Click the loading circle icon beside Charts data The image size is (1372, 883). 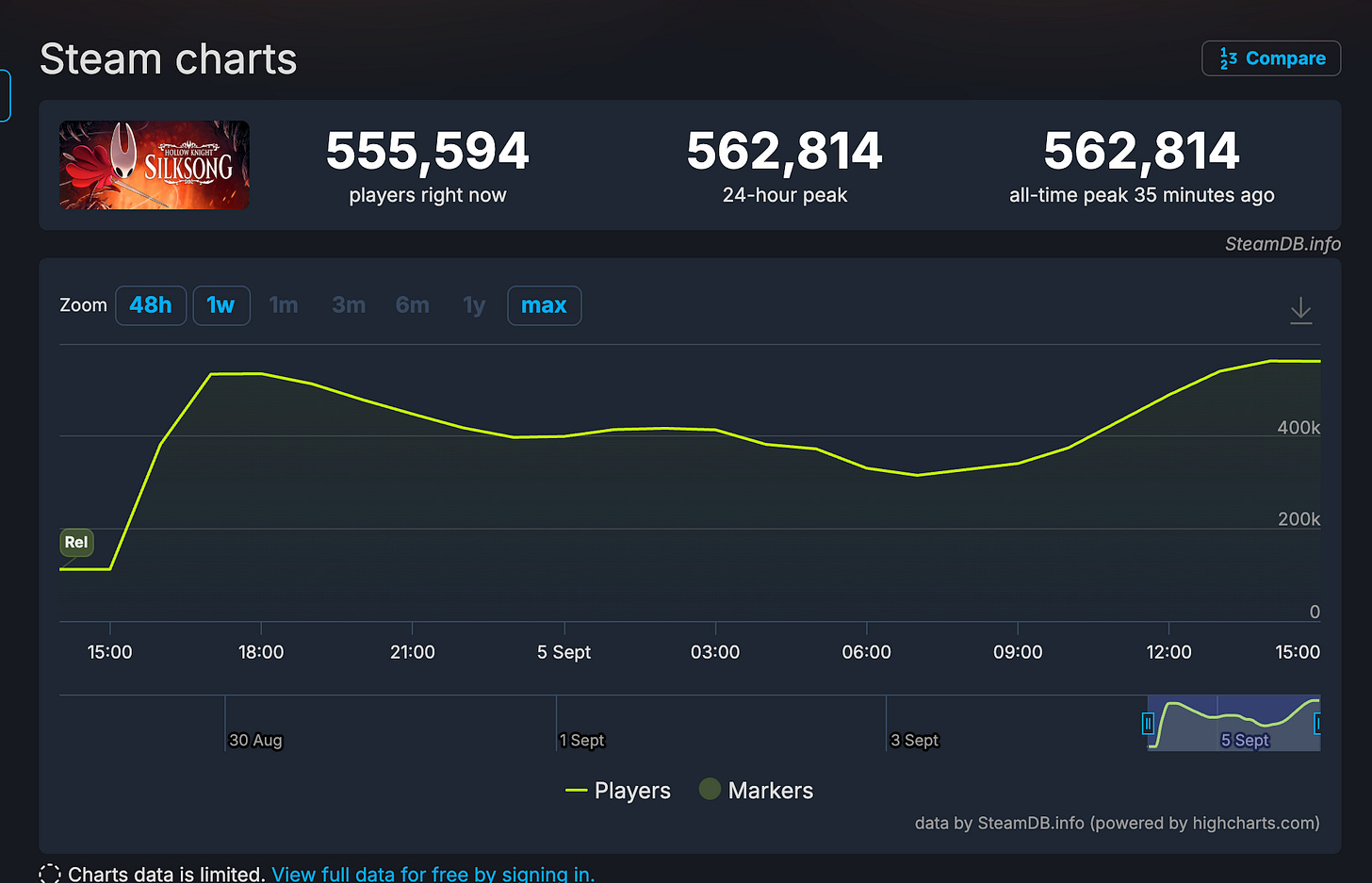point(50,874)
